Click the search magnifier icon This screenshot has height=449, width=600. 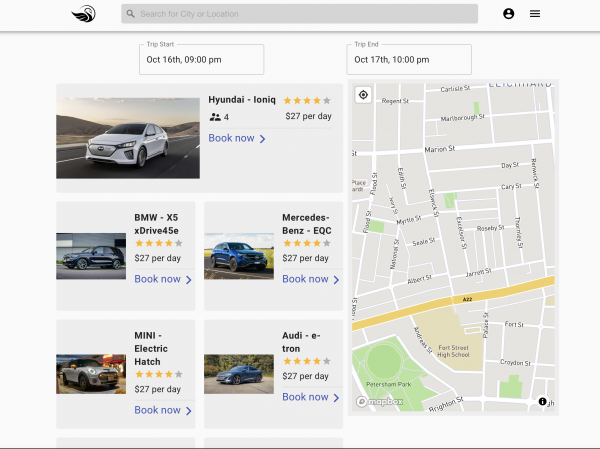point(130,14)
